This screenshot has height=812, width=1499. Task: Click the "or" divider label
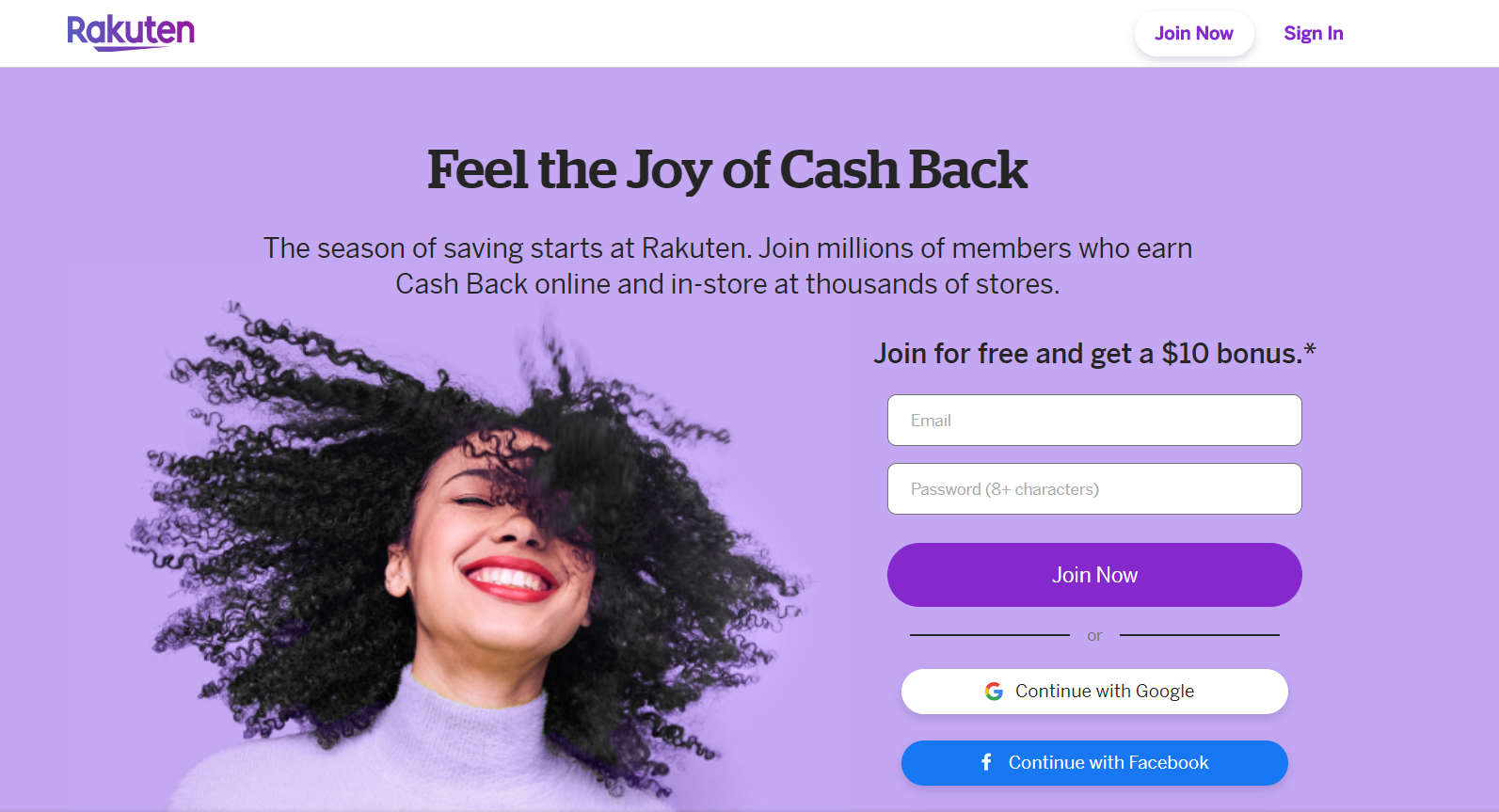coord(1094,636)
